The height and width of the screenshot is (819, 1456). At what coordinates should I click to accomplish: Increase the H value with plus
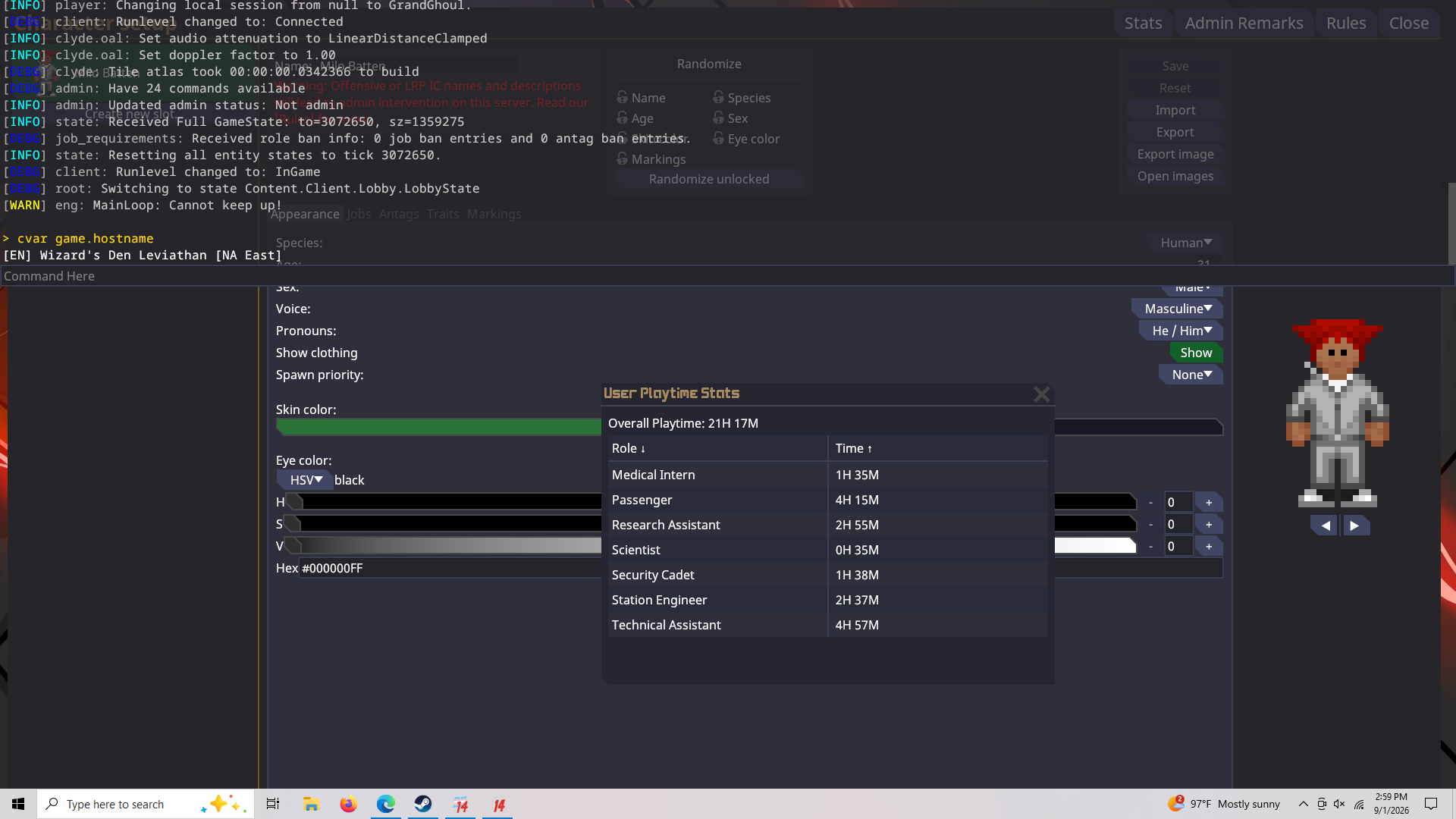coord(1209,502)
